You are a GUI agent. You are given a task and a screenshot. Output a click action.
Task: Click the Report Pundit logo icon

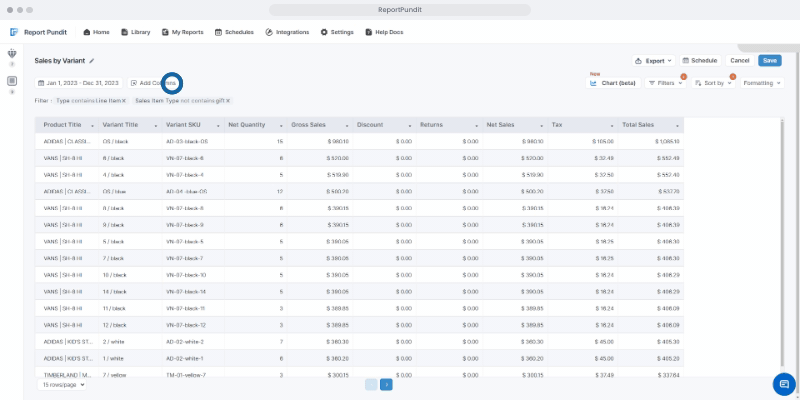coord(14,32)
